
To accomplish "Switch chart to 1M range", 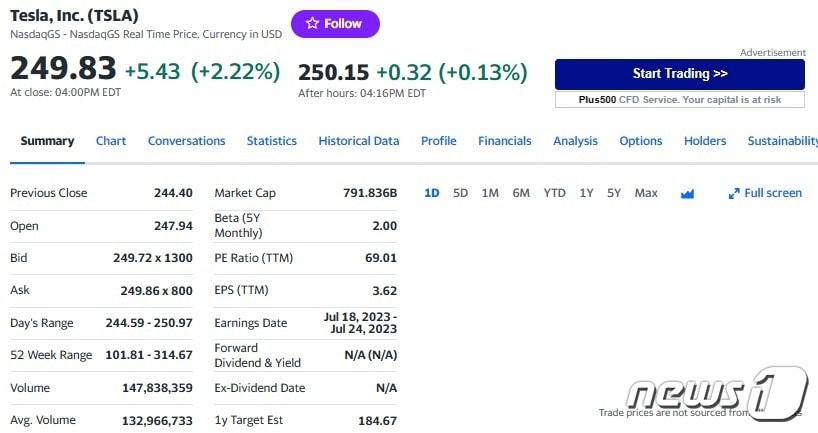I will [x=490, y=193].
